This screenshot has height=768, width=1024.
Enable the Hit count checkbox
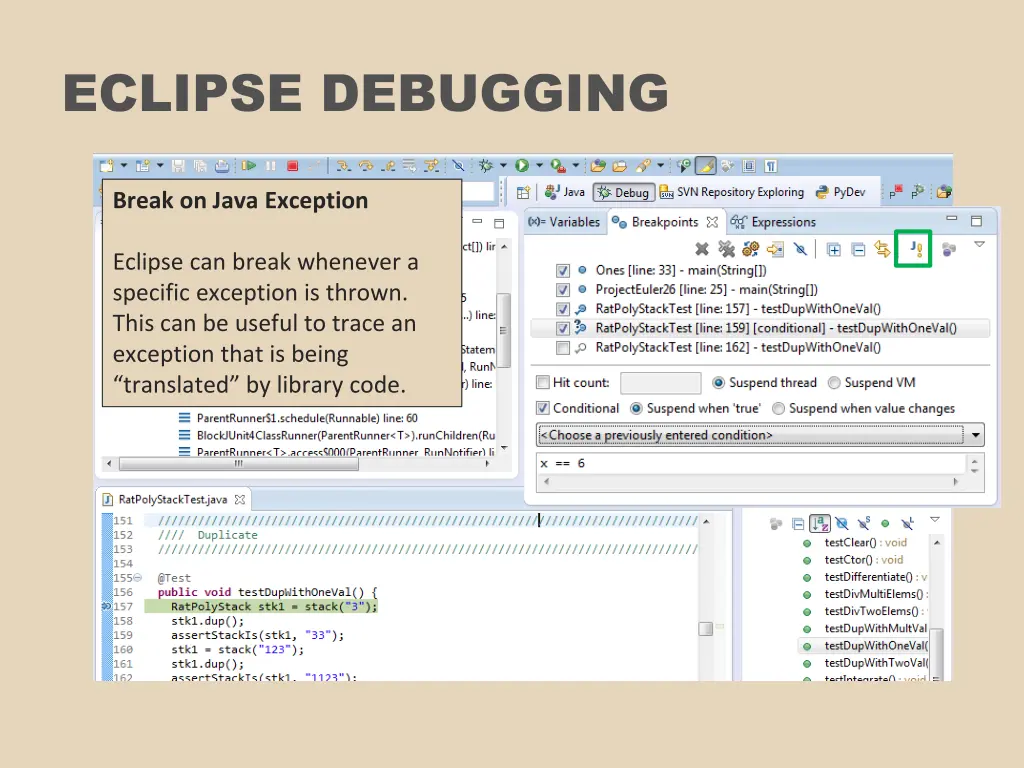(544, 382)
